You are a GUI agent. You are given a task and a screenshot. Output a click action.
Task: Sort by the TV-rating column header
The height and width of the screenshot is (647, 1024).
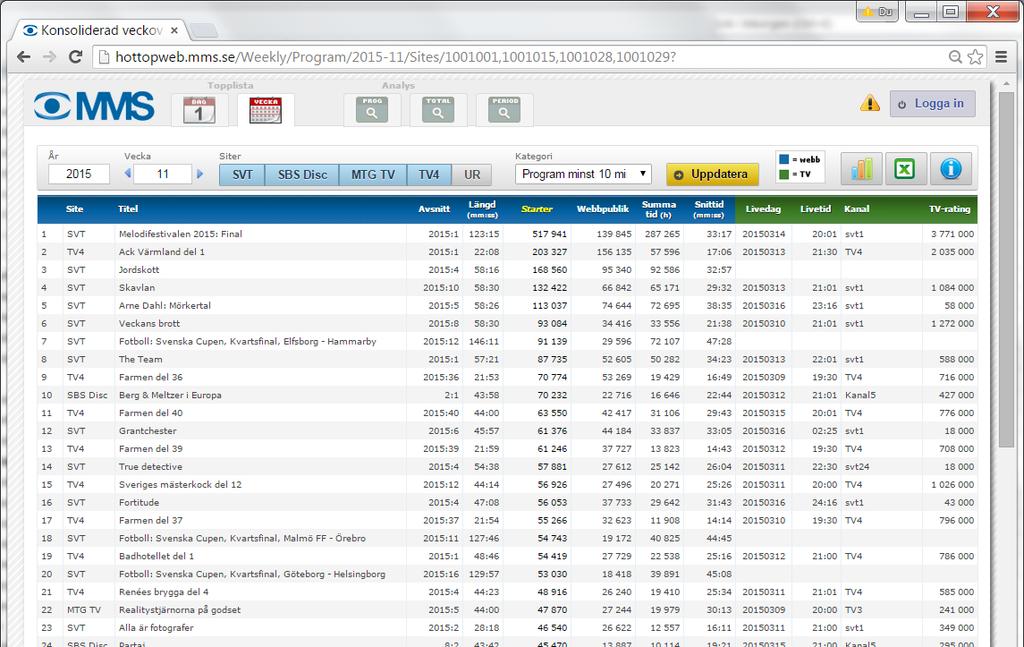tap(950, 209)
